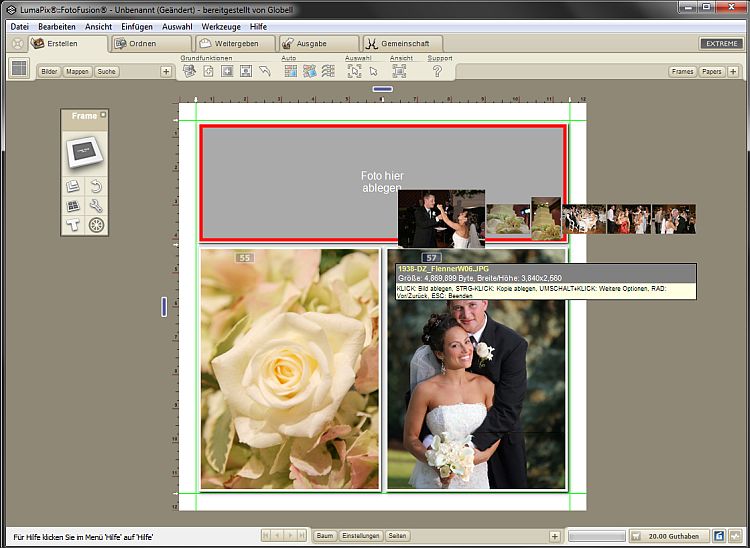
Task: Click the Einstellungen button
Action: pyautogui.click(x=361, y=536)
